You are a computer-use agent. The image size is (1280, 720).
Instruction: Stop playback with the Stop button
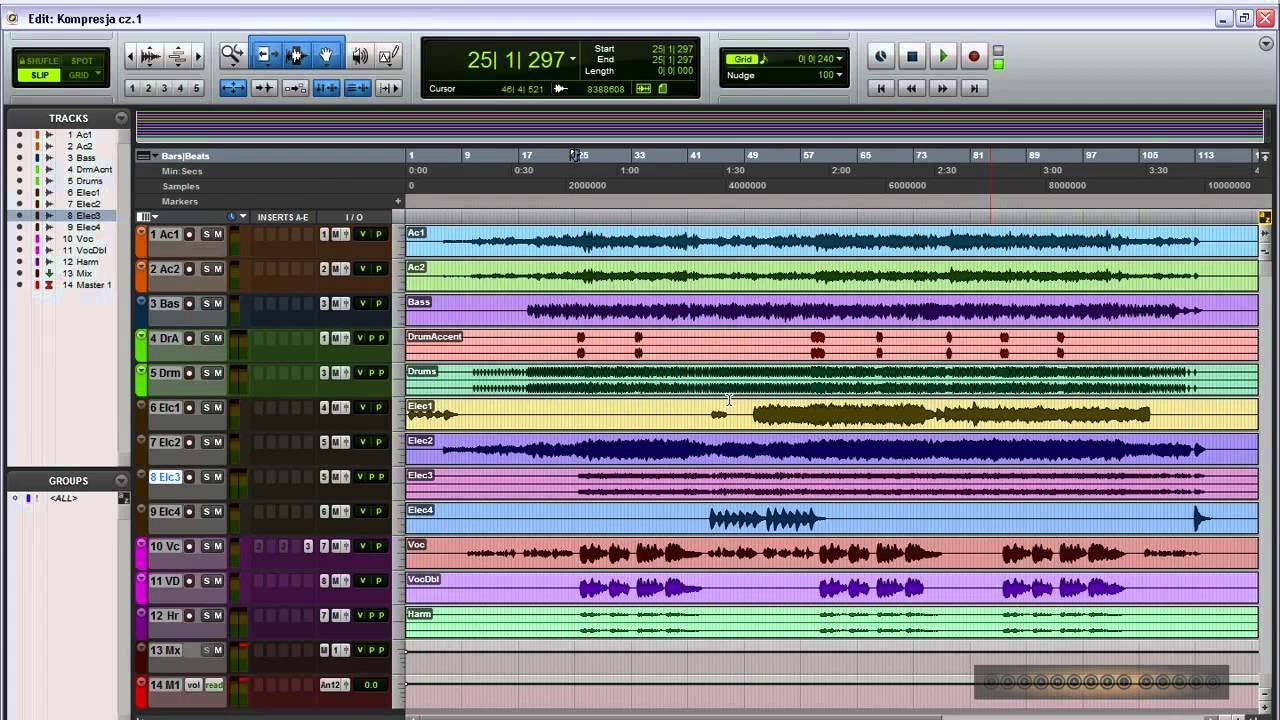pyautogui.click(x=912, y=56)
